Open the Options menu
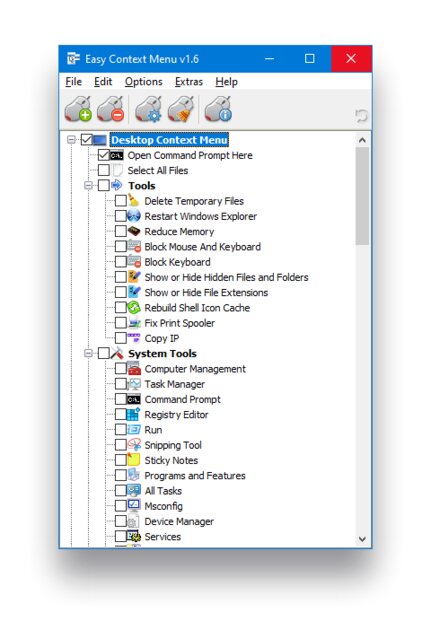 tap(143, 82)
